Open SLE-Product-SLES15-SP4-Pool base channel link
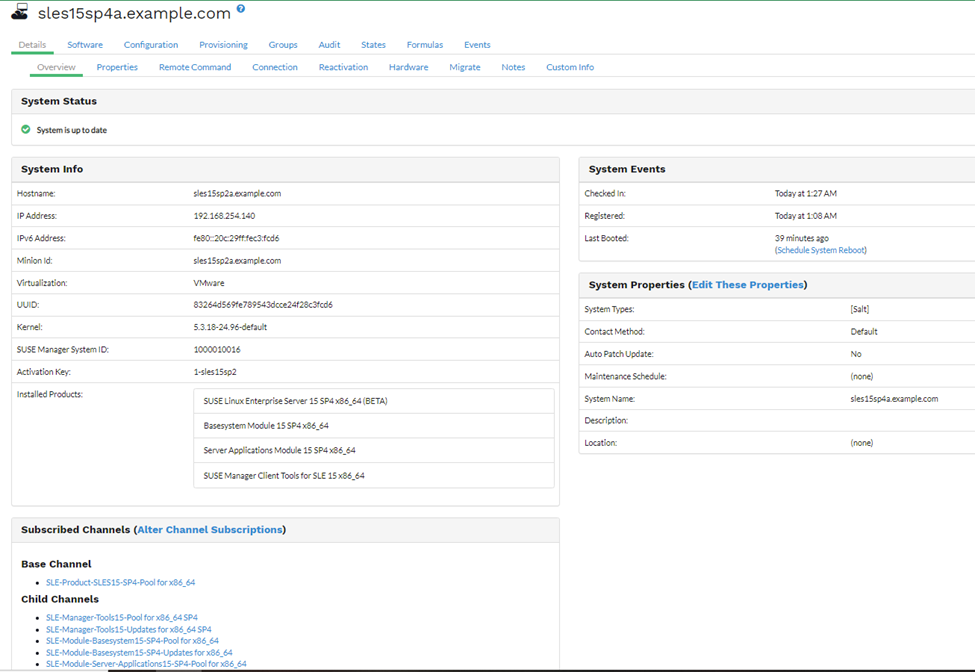 pos(120,582)
